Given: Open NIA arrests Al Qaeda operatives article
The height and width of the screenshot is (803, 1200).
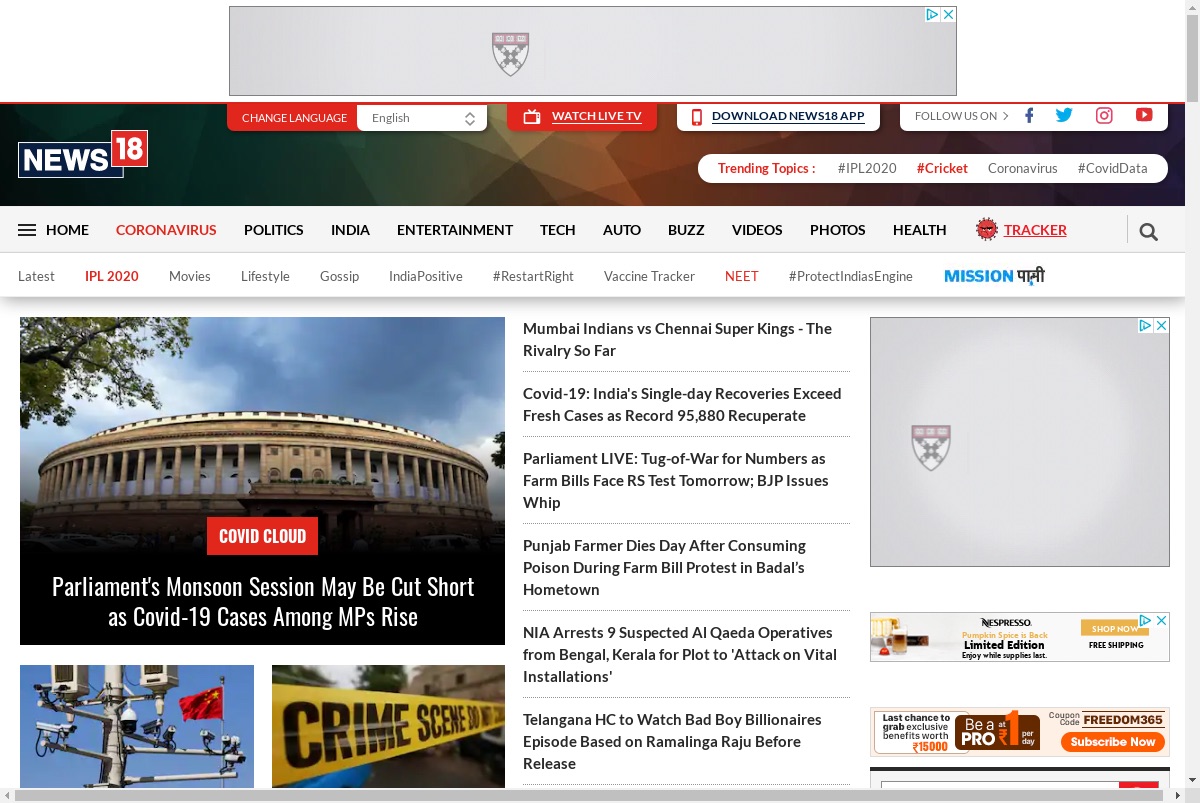Looking at the screenshot, I should click(680, 655).
